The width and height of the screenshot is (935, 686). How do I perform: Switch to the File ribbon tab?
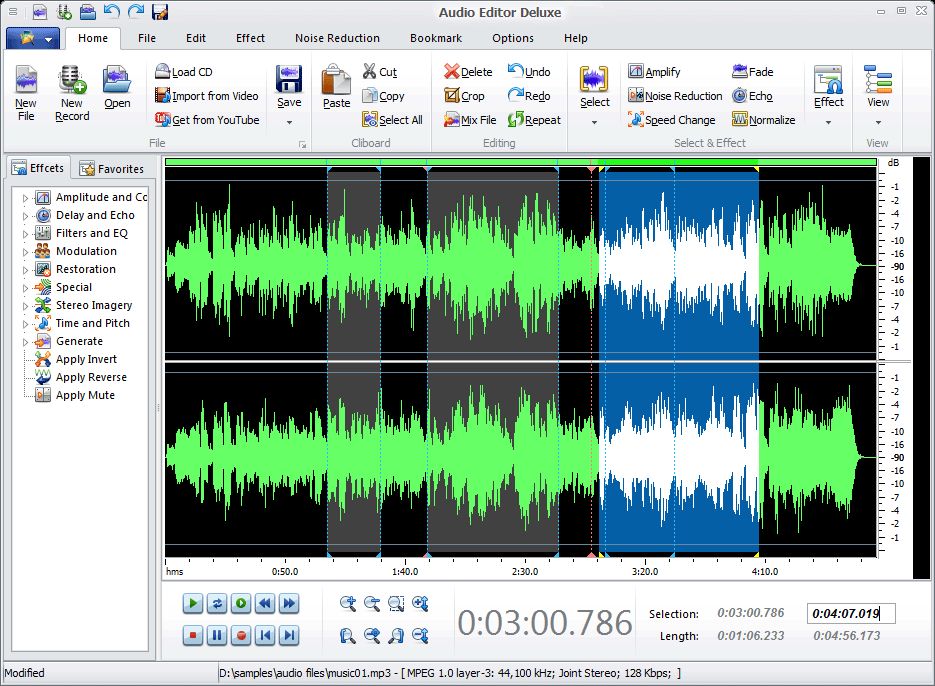pos(147,38)
